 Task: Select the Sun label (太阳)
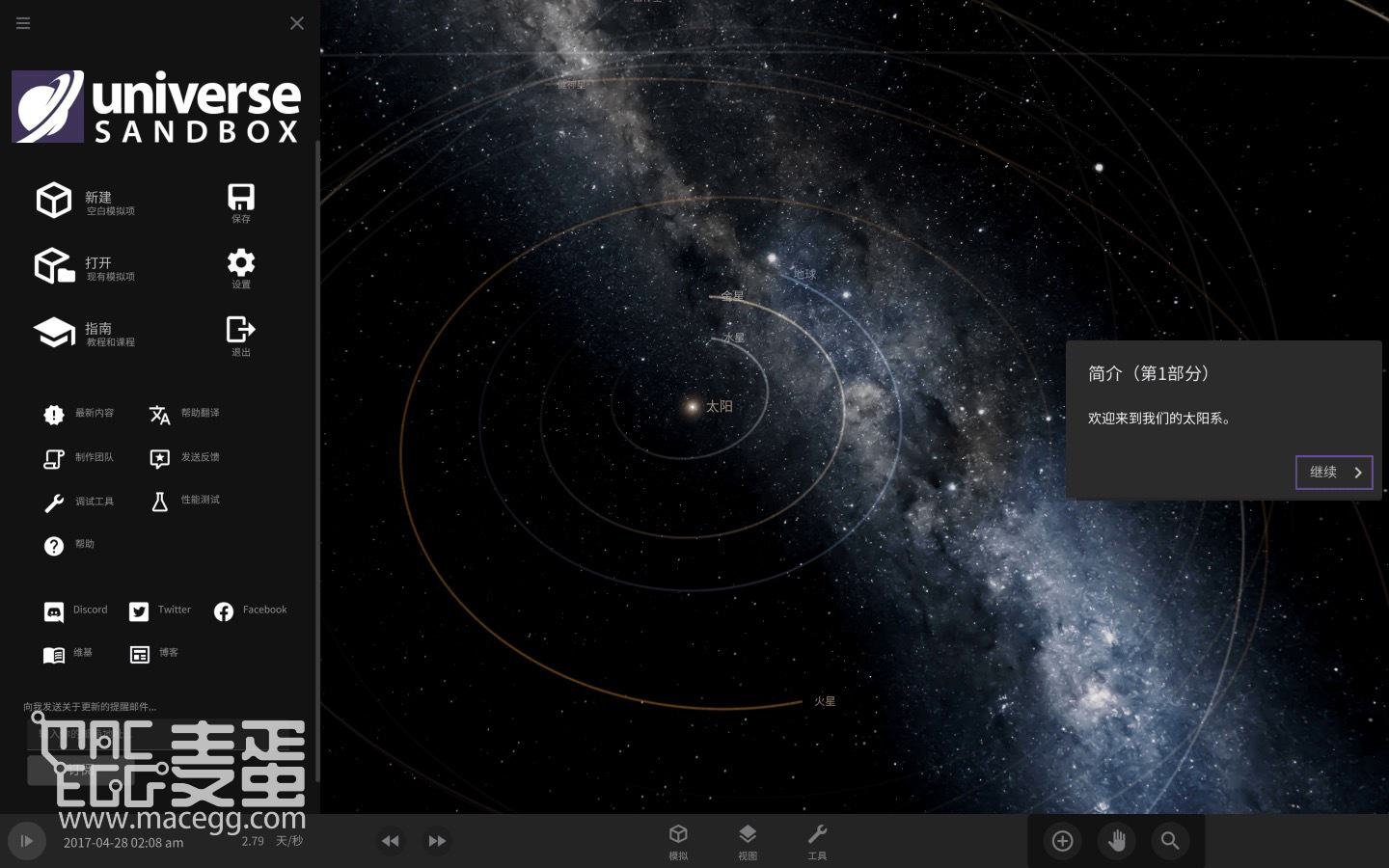pyautogui.click(x=720, y=407)
